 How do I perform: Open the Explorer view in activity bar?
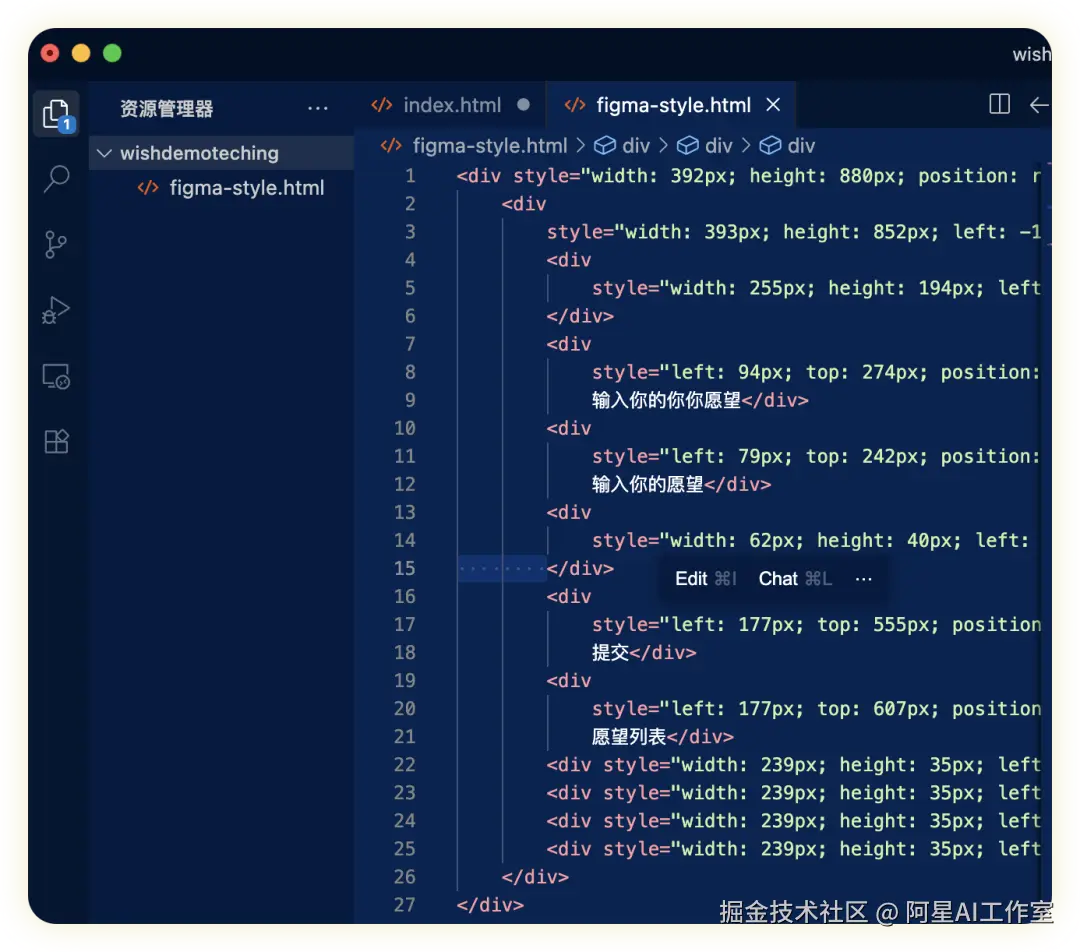tap(56, 114)
